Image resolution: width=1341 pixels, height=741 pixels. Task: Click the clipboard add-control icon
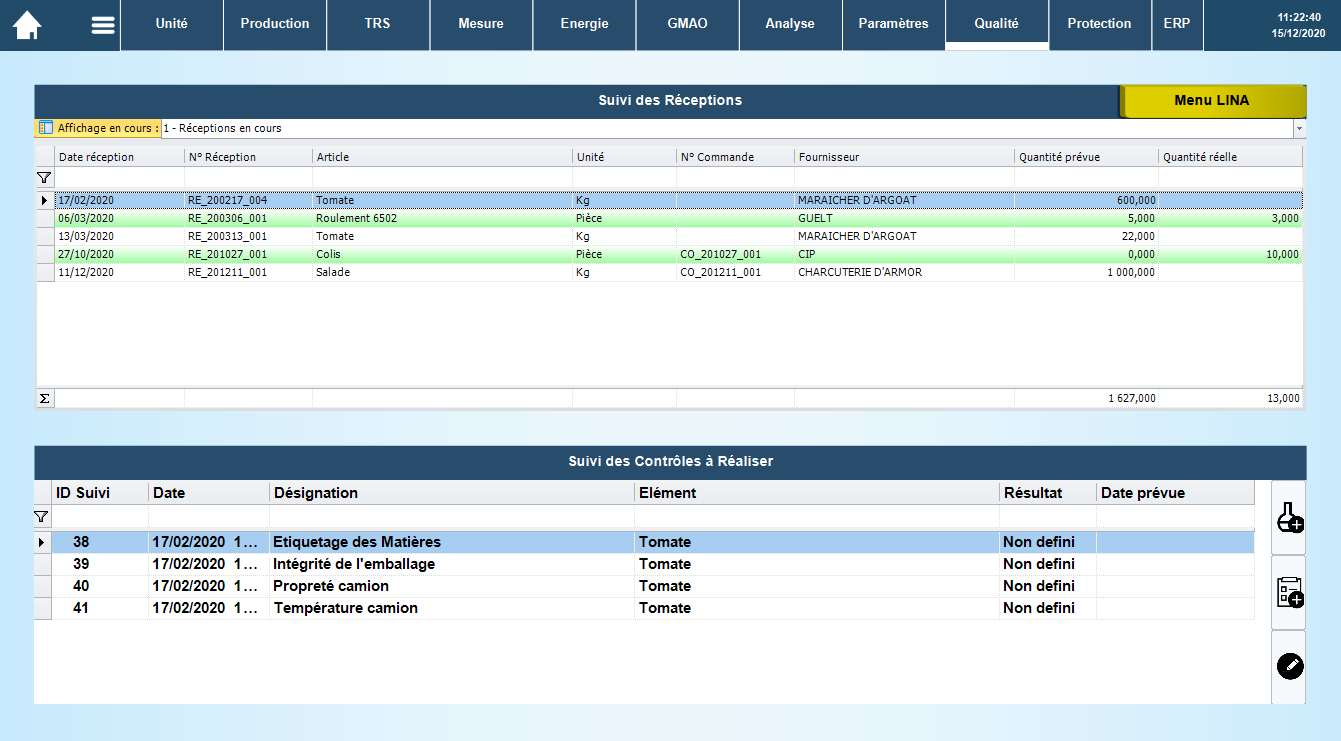tap(1290, 592)
